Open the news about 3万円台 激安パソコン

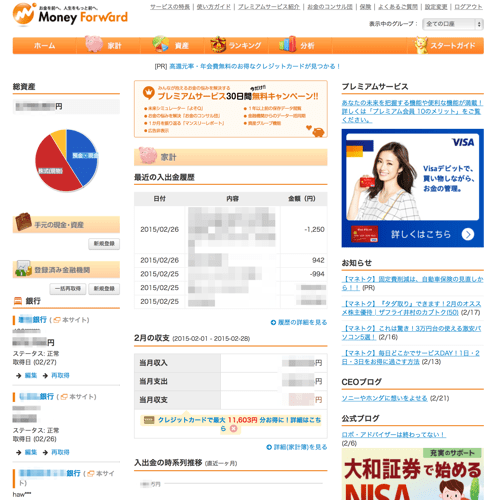coord(411,333)
